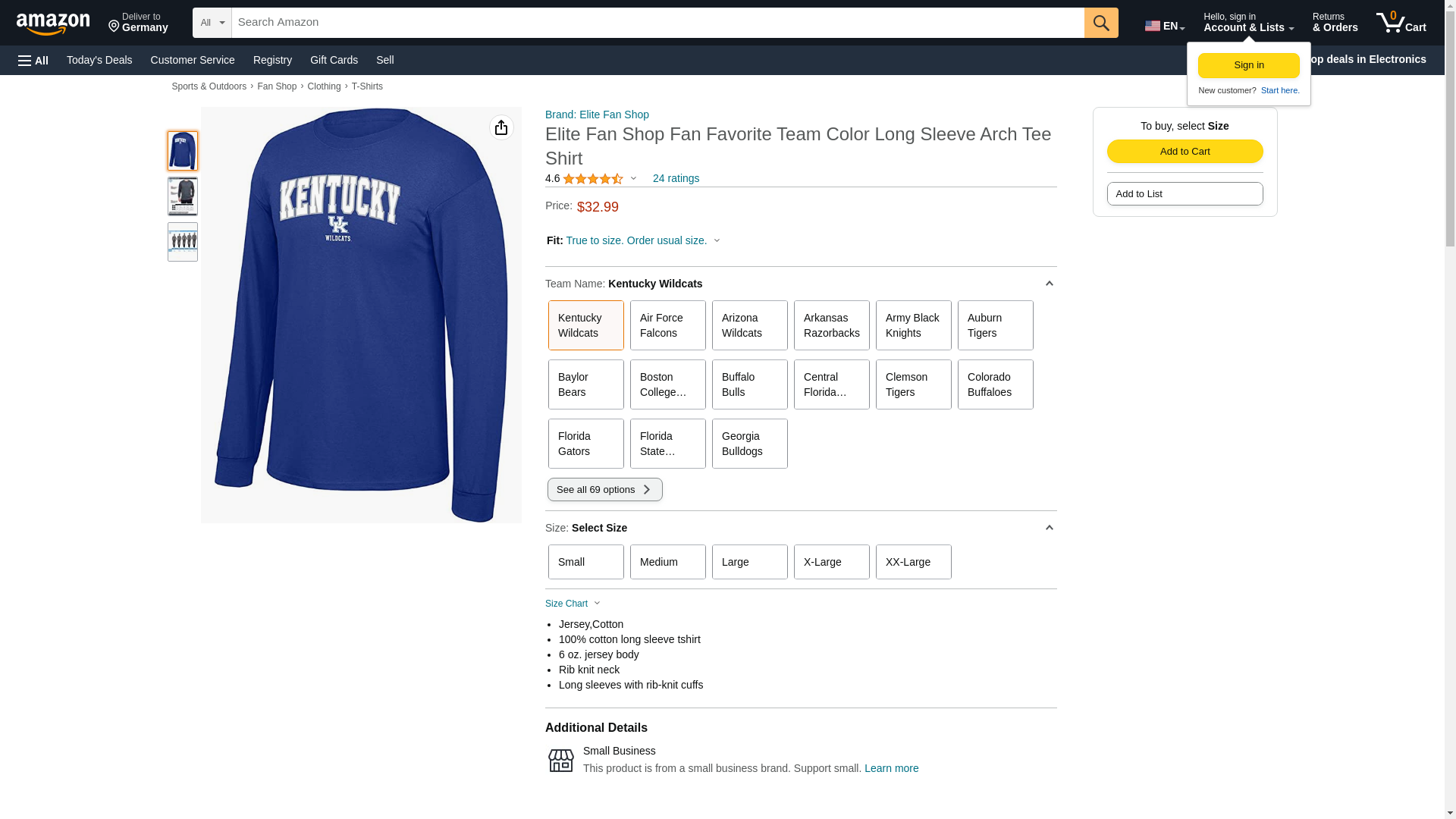Open Today's Deals in navigation bar
This screenshot has height=819, width=1456.
coord(99,60)
